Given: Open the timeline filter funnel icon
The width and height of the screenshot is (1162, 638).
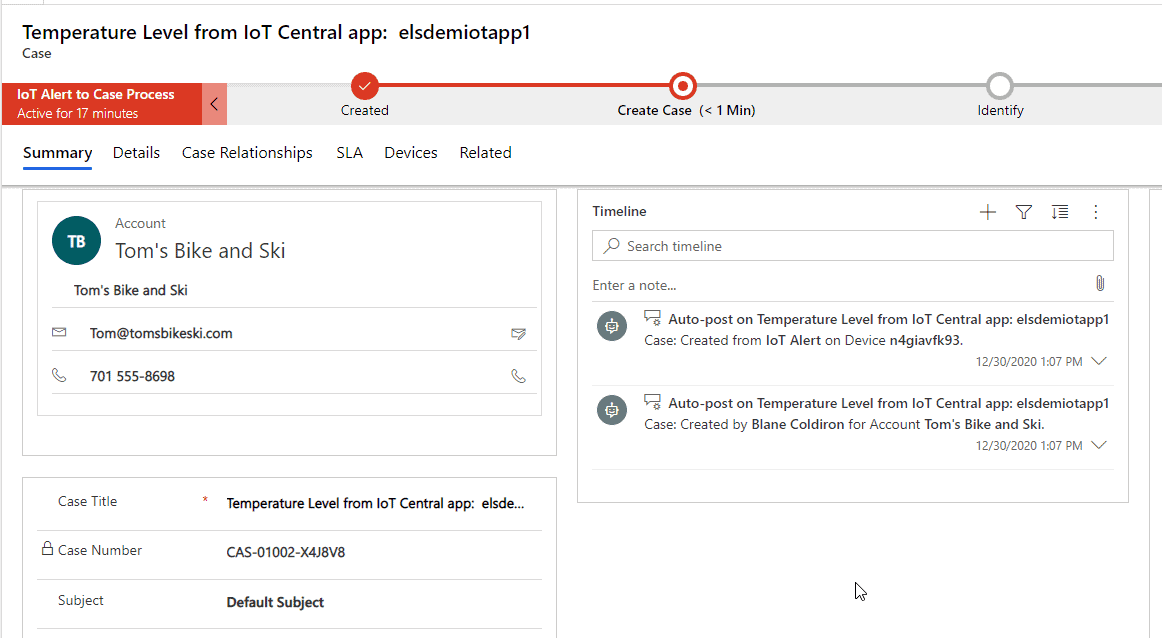Looking at the screenshot, I should click(1023, 213).
